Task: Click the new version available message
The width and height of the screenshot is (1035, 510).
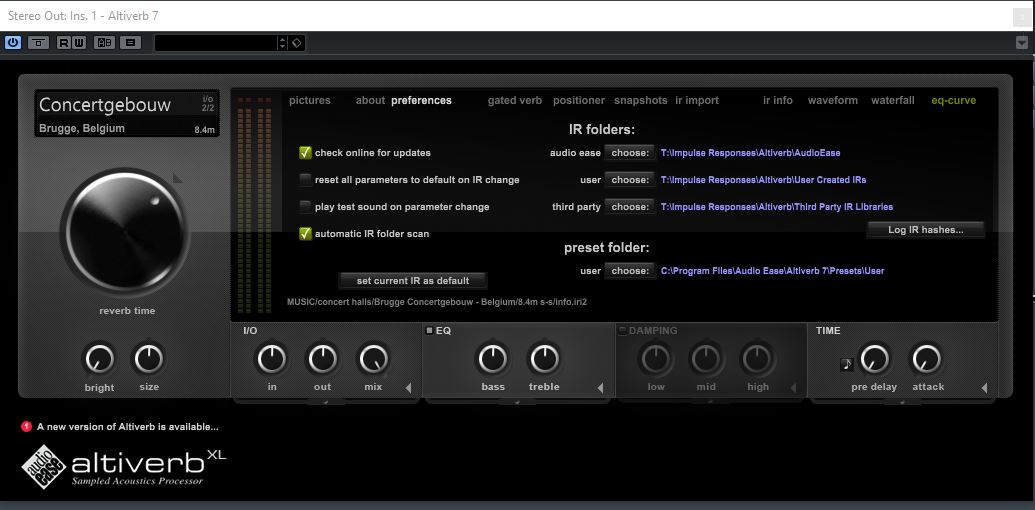Action: click(x=127, y=427)
